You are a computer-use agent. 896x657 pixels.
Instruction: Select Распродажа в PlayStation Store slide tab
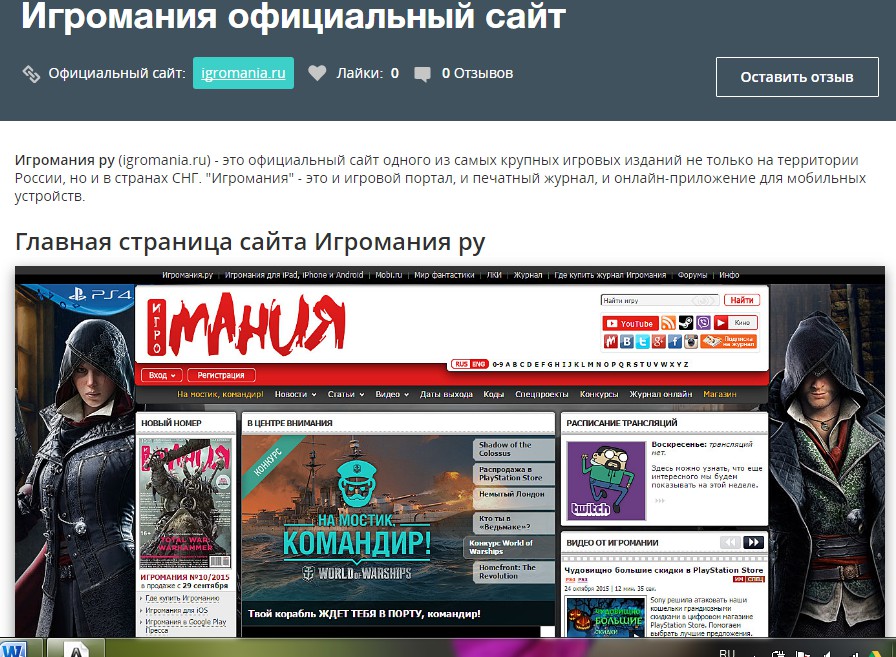click(514, 474)
